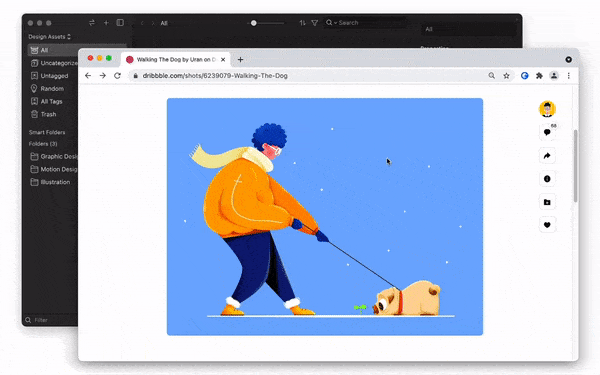Open the Chrome three-dot menu
This screenshot has height=375, width=600.
pos(569,76)
